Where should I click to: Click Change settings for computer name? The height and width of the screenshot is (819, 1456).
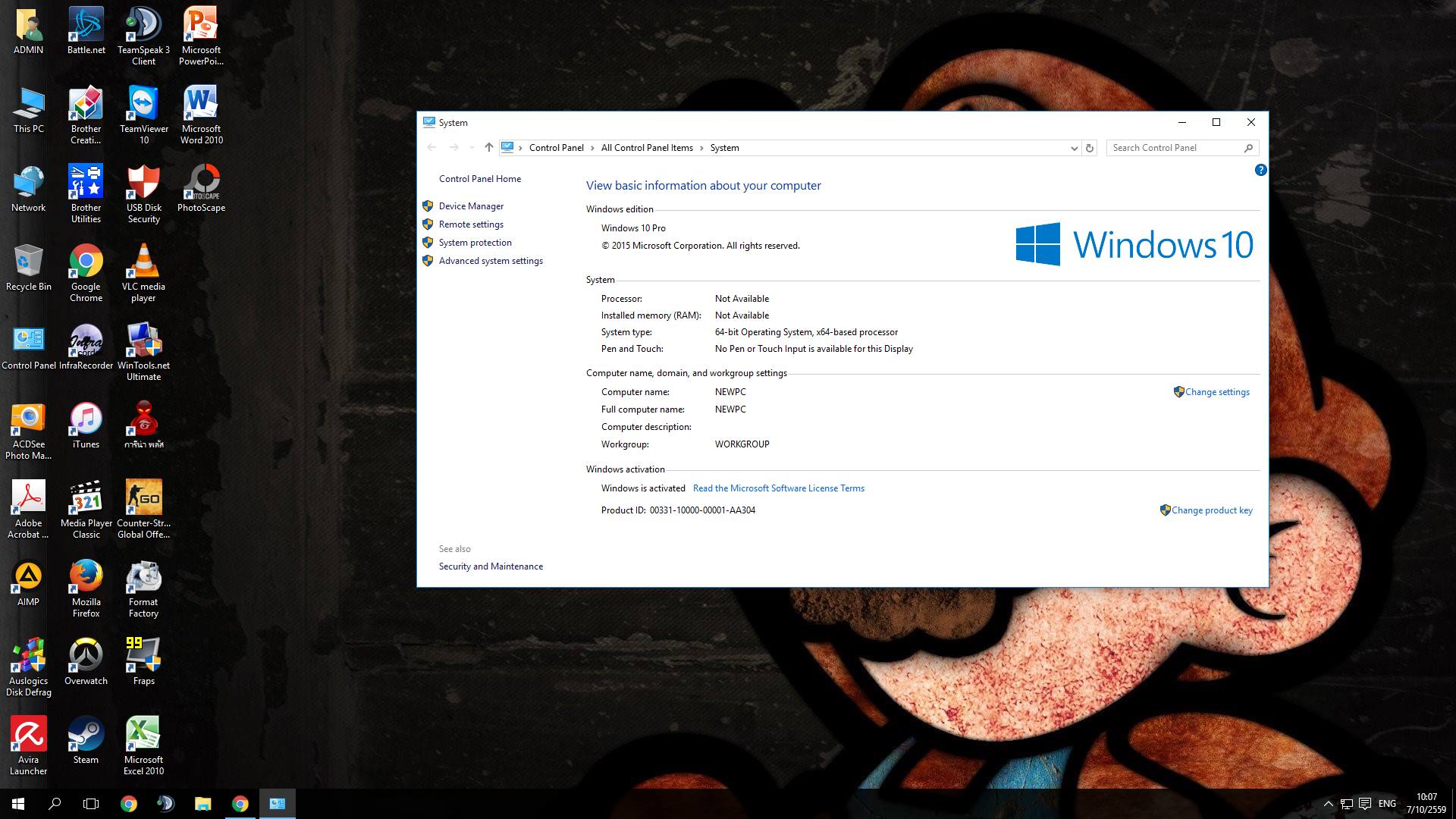1216,392
